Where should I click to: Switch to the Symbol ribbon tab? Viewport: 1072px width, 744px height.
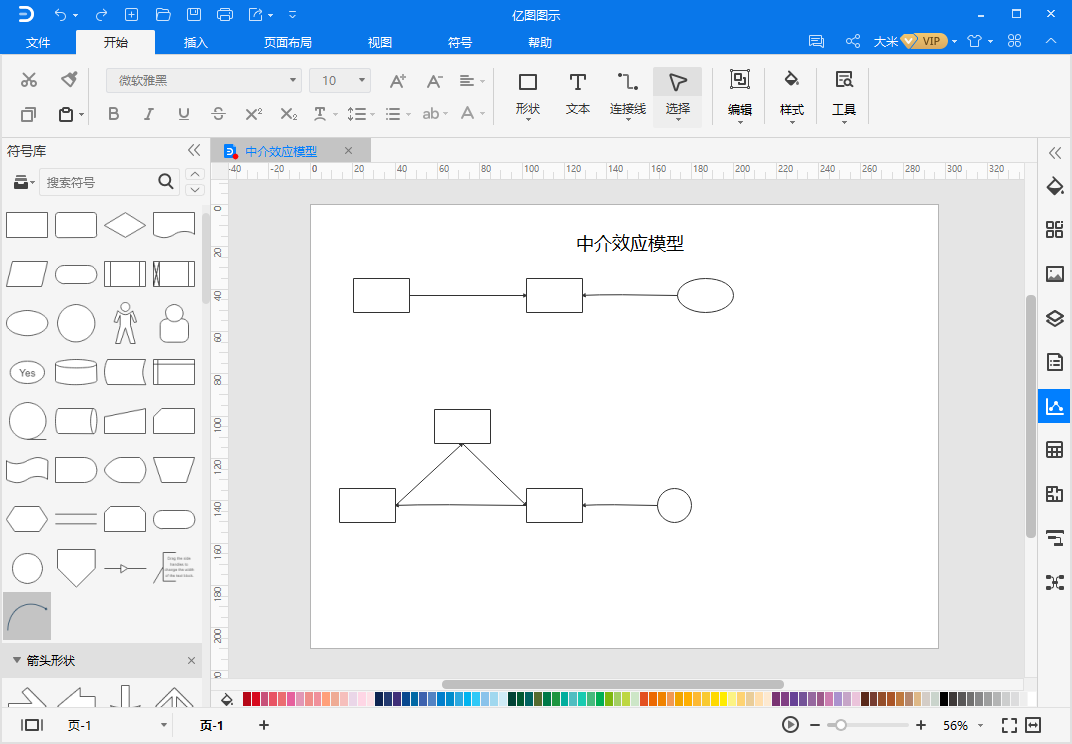coord(460,42)
